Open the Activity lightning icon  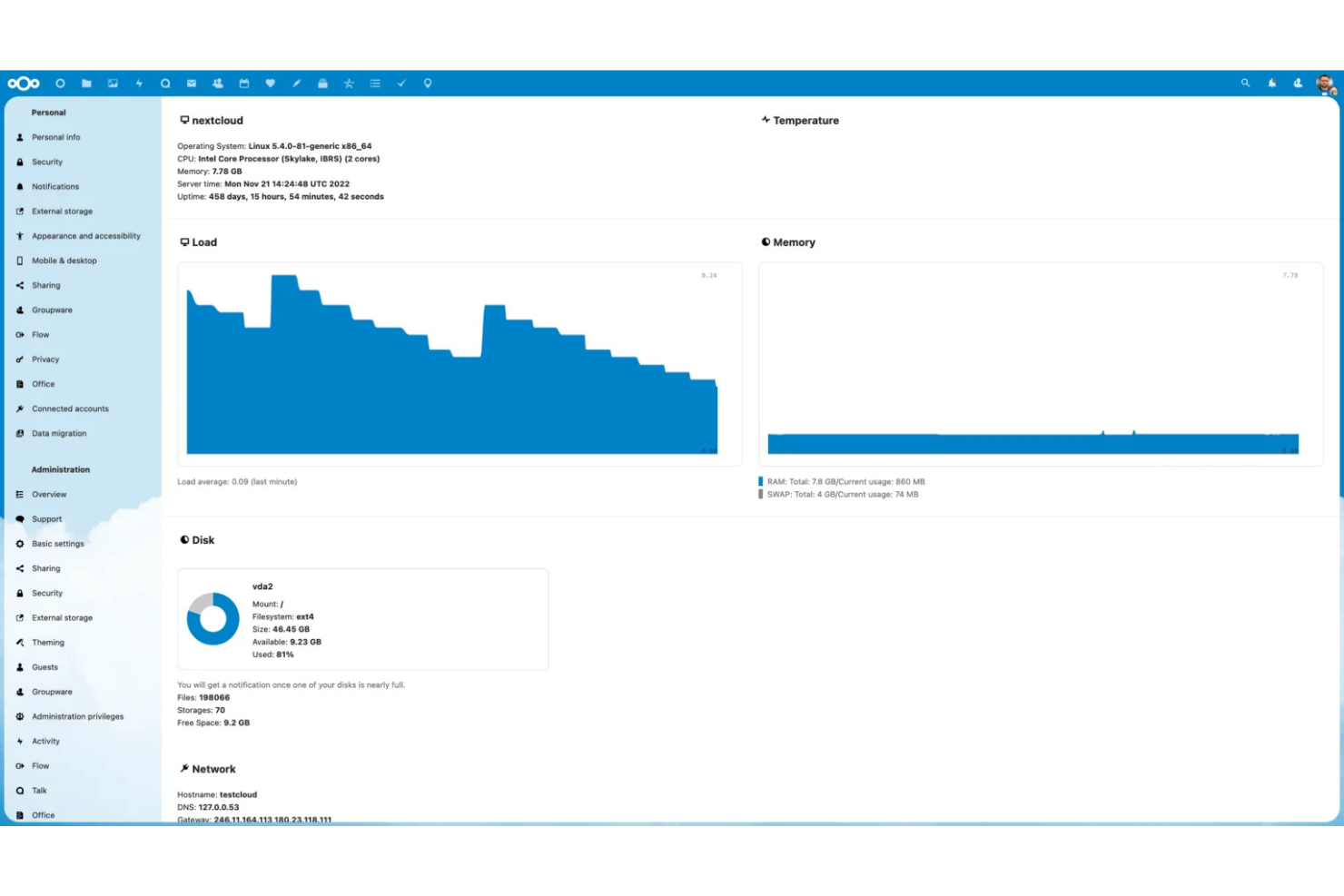[137, 83]
